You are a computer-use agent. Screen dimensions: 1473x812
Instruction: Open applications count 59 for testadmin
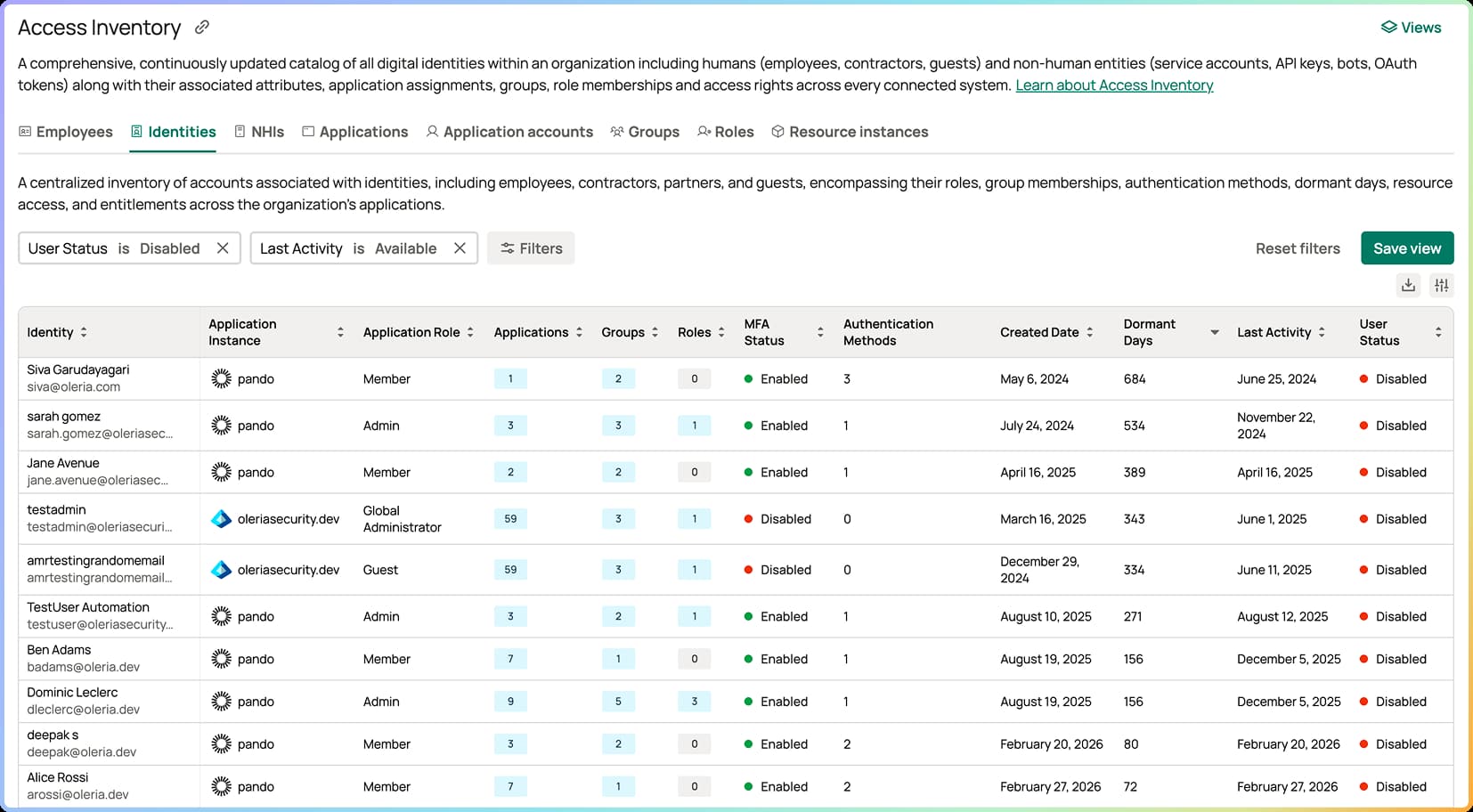tap(510, 519)
